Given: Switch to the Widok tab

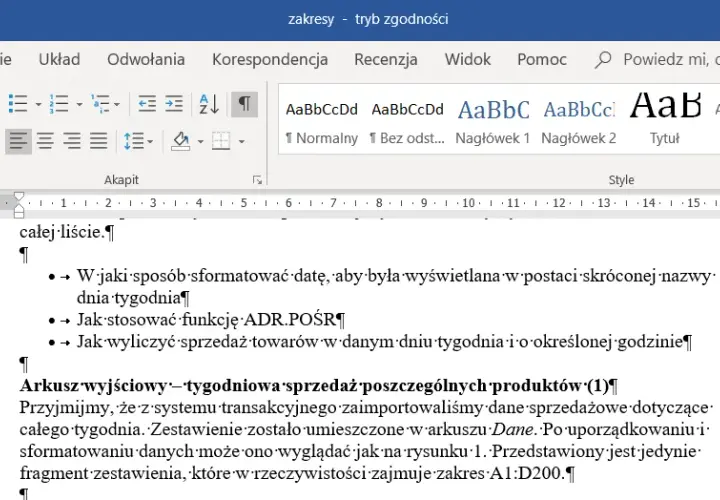Looking at the screenshot, I should pos(467,59).
